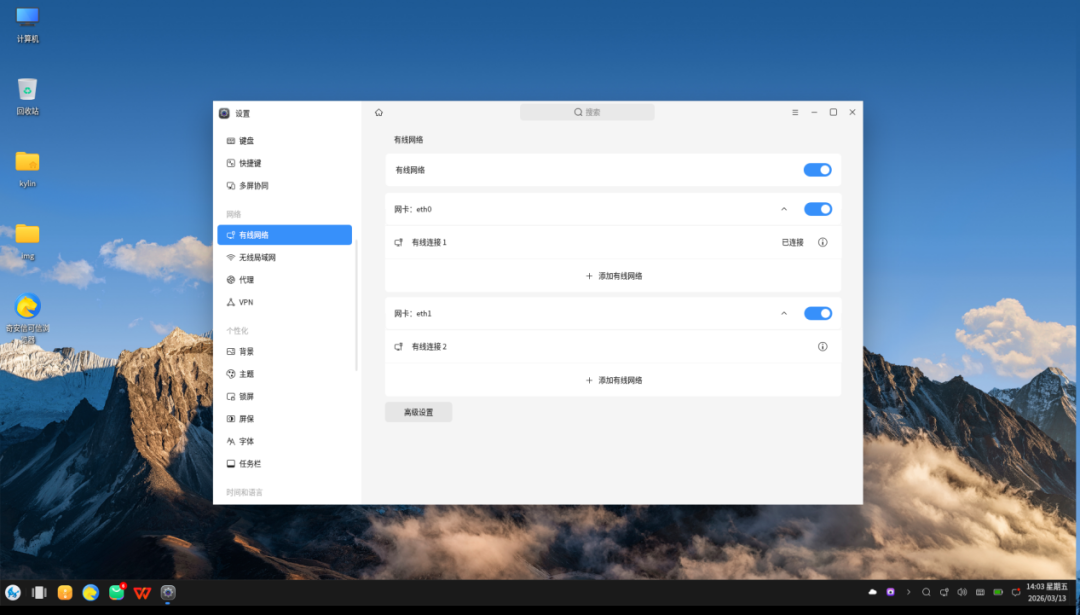Open WPS Office from taskbar

(x=143, y=592)
